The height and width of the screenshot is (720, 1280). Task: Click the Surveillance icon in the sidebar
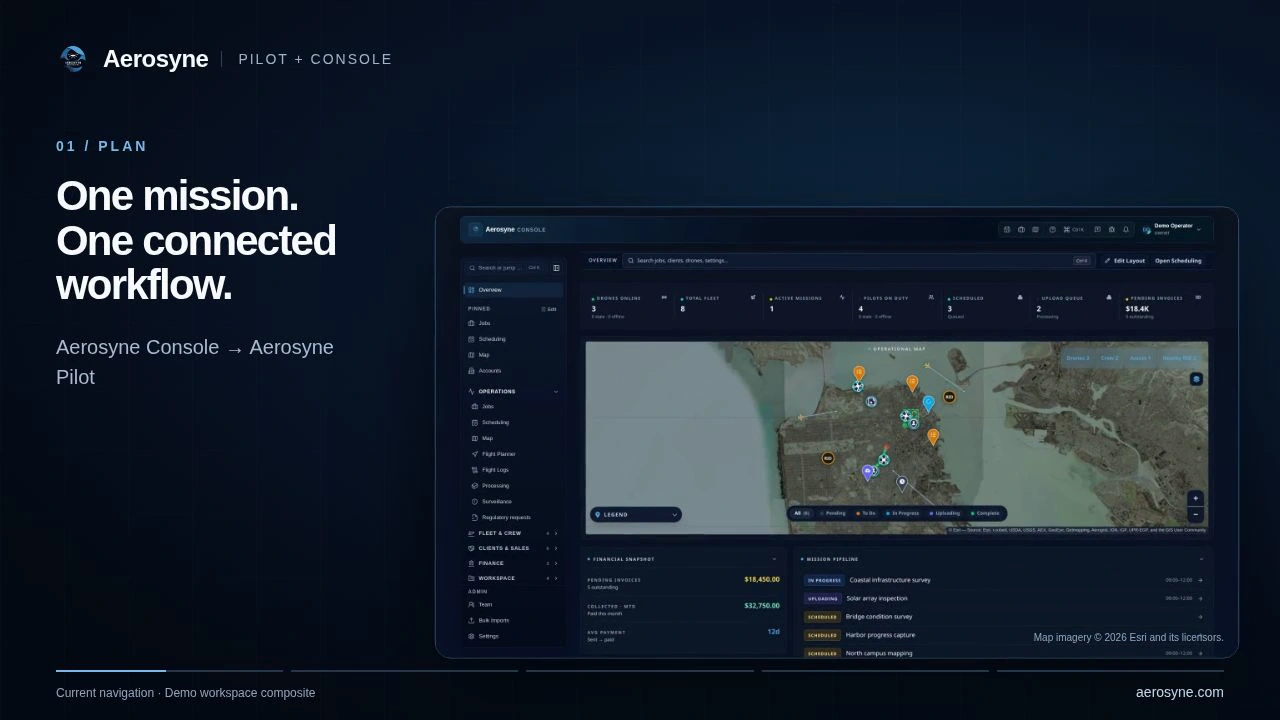pos(475,502)
